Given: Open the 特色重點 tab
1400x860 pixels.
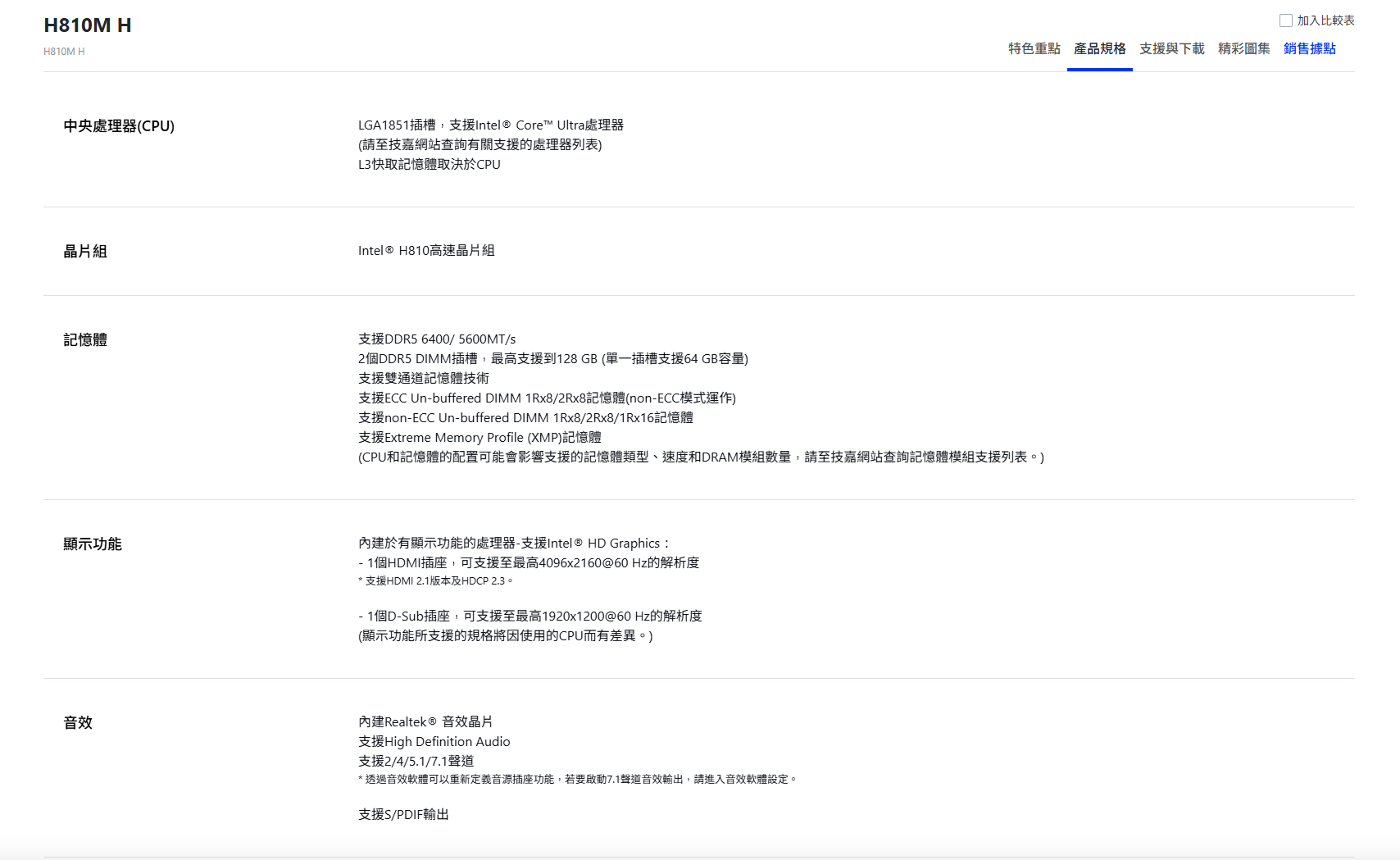Looking at the screenshot, I should click(x=1034, y=48).
